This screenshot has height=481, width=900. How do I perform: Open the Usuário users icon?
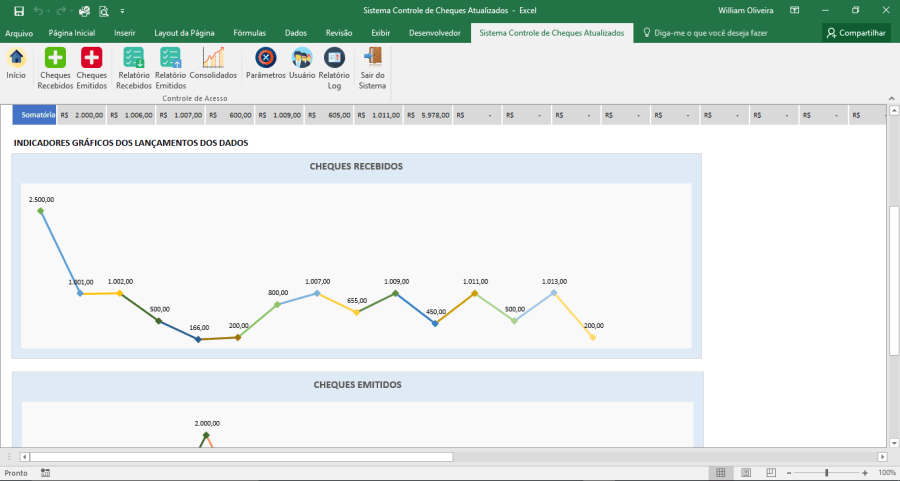pos(302,57)
